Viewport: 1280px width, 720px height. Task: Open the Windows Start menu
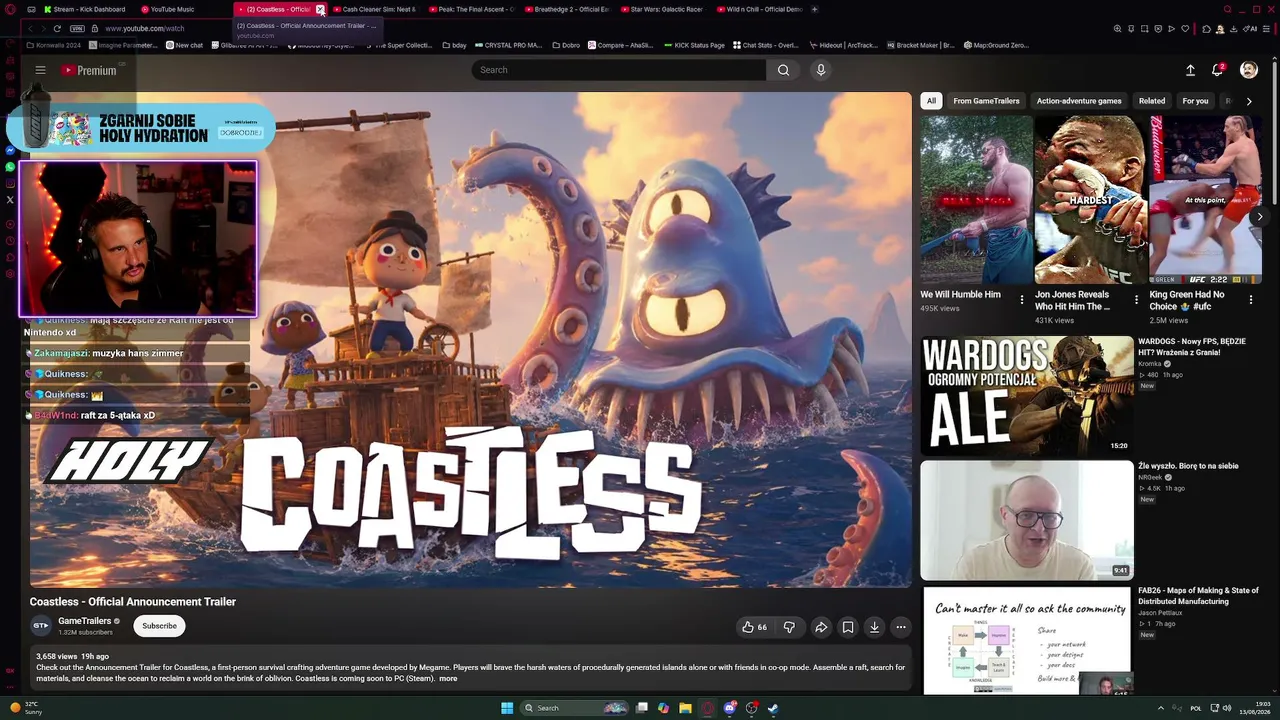tap(507, 708)
